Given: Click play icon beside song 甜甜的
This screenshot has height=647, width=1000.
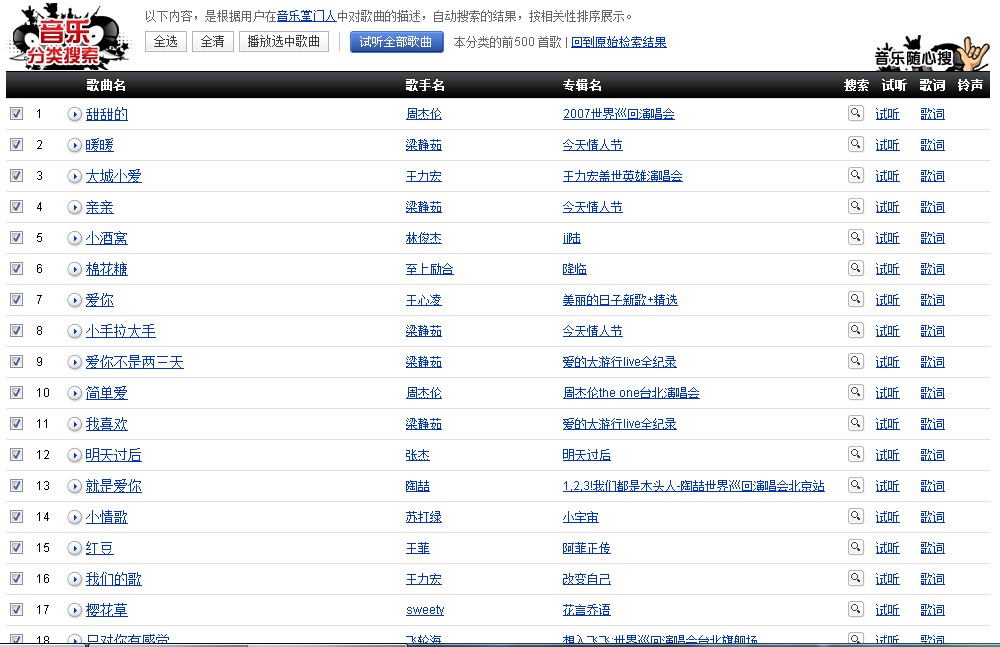Looking at the screenshot, I should point(75,114).
